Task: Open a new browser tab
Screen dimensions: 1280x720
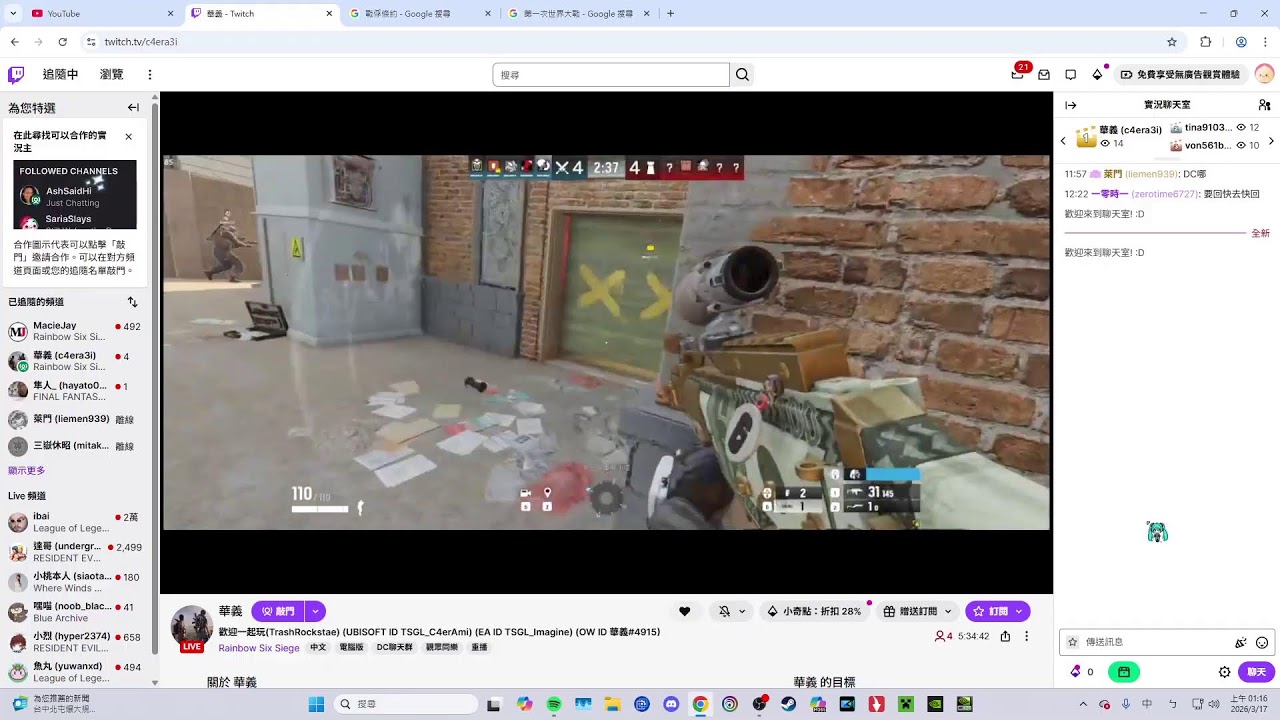Action: (670, 14)
